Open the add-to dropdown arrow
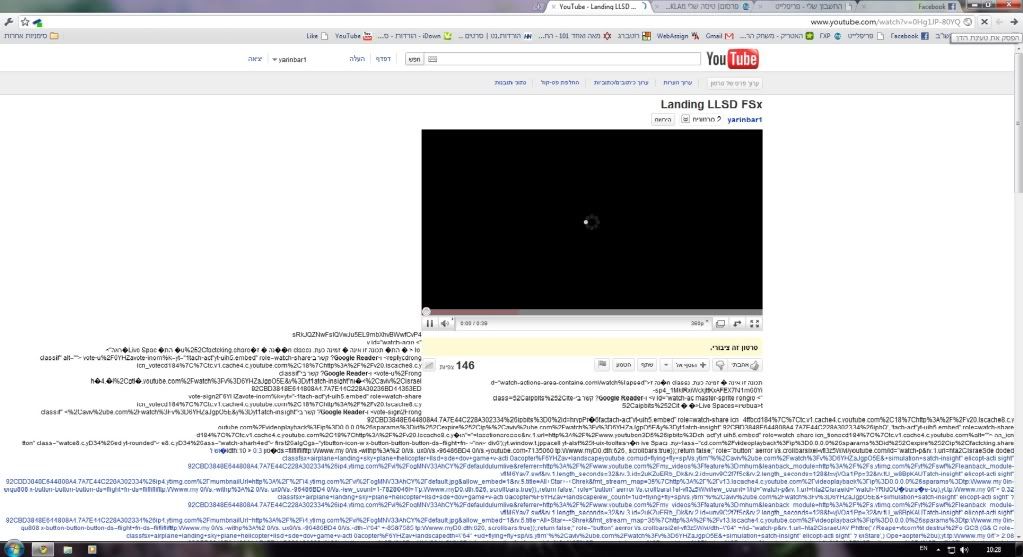The width and height of the screenshot is (1023, 557). coord(665,365)
